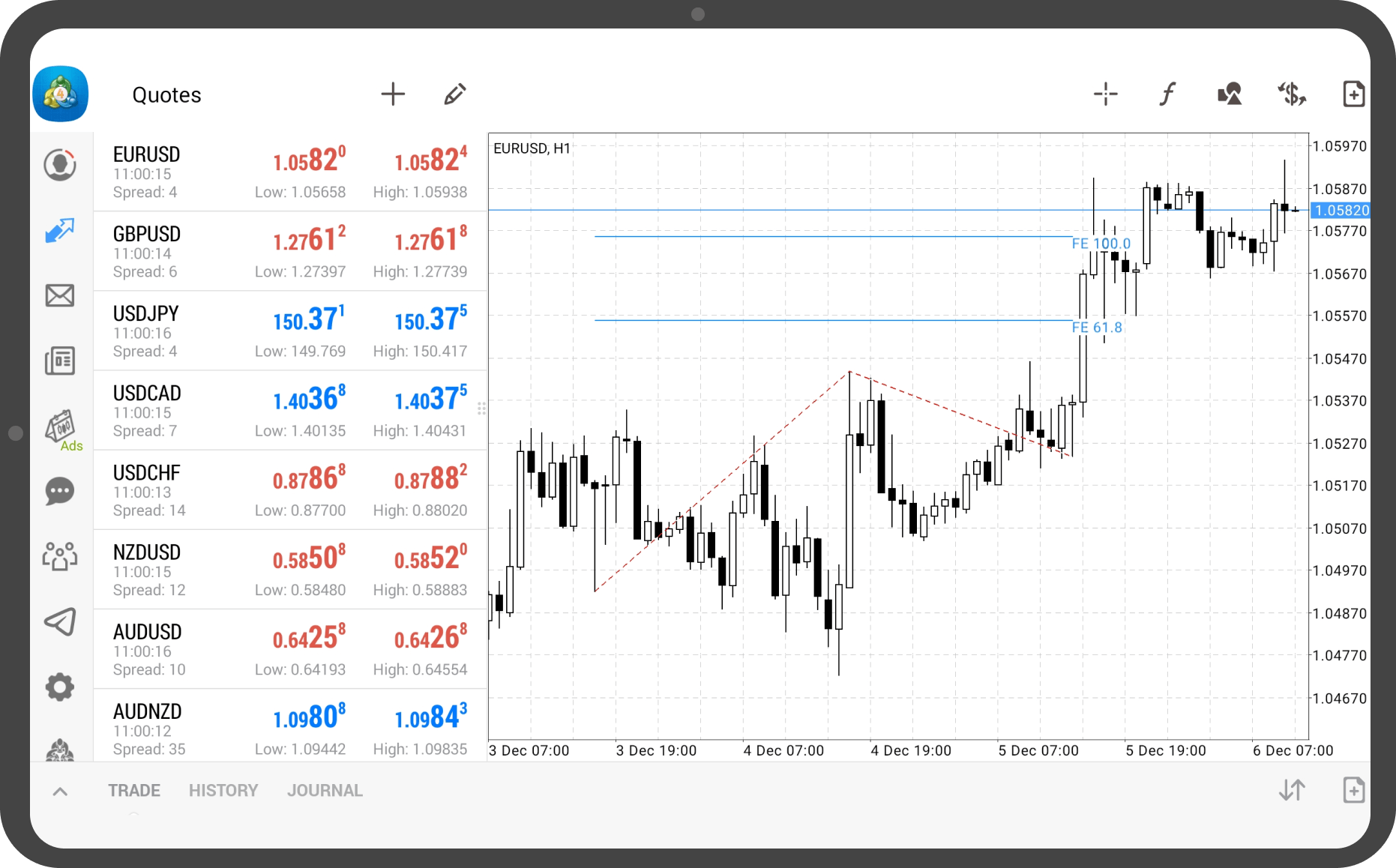
Task: Open the mailbox envelope icon
Action: 60,295
